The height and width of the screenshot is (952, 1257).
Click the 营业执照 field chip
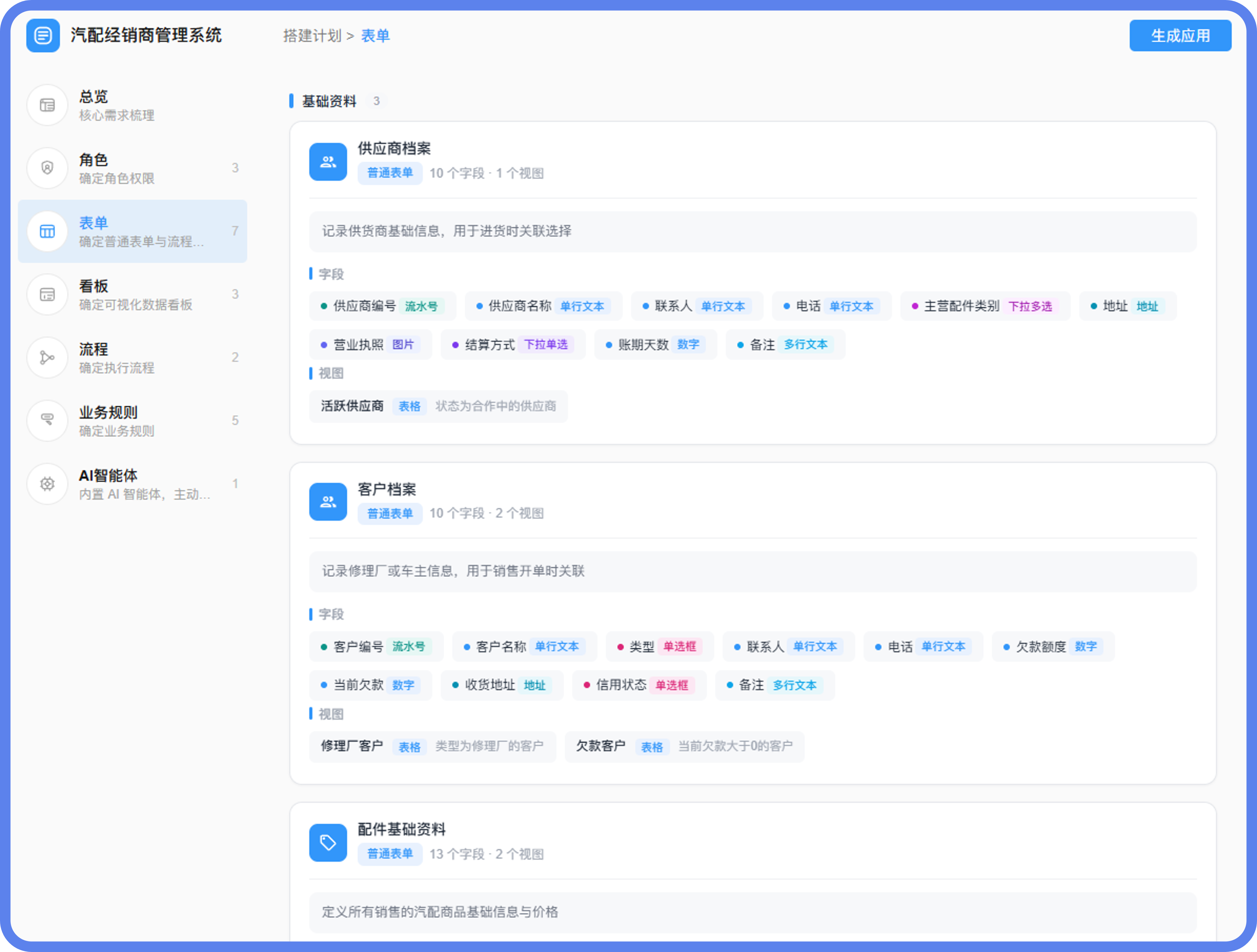click(370, 345)
